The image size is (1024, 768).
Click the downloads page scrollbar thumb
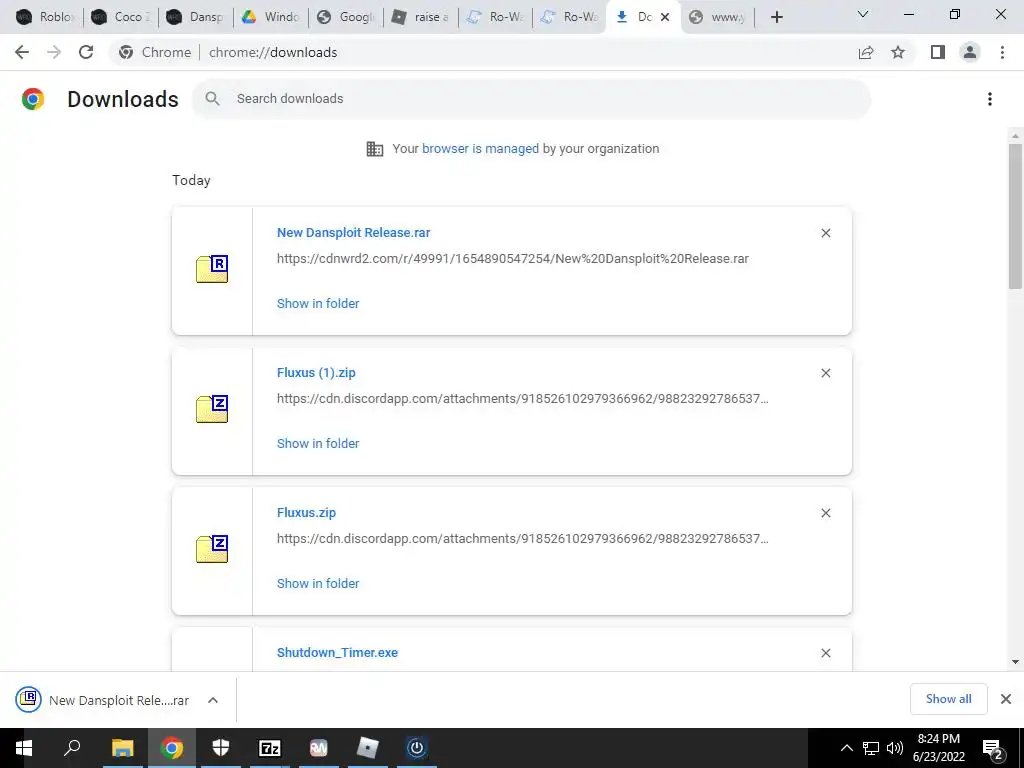point(1015,216)
